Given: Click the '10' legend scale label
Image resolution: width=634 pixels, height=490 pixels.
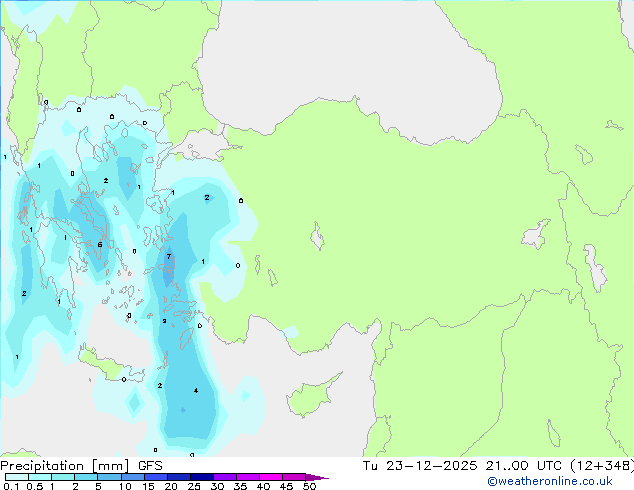Looking at the screenshot, I should [125, 486].
